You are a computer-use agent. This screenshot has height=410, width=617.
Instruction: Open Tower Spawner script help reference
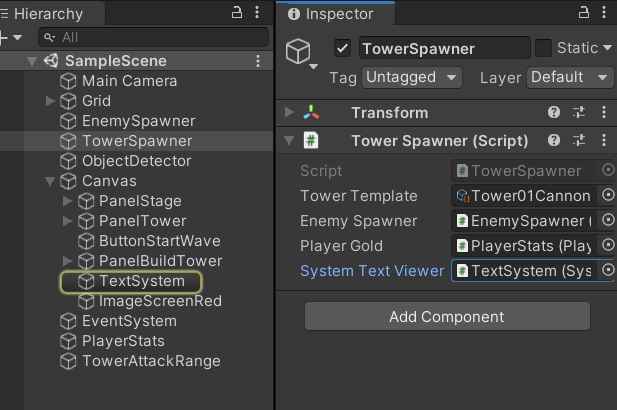(554, 141)
